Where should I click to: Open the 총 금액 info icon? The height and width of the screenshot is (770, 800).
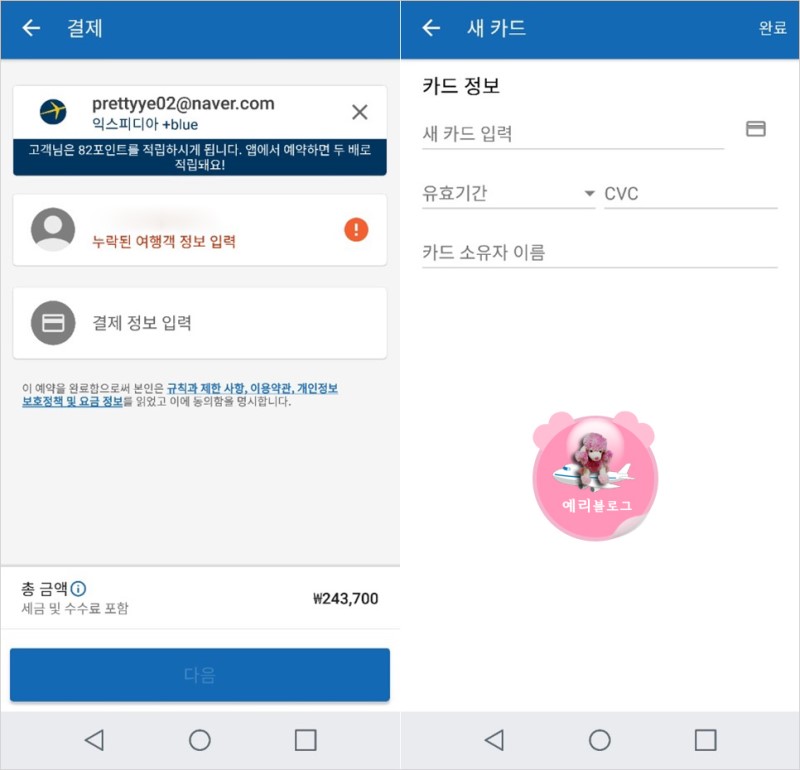pyautogui.click(x=78, y=589)
